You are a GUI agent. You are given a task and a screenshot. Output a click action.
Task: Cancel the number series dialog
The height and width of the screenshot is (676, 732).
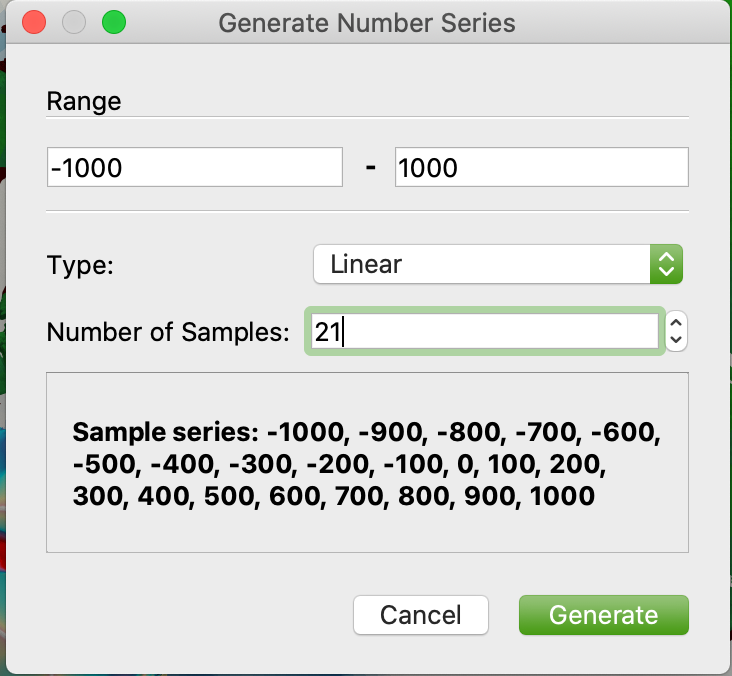click(x=421, y=615)
